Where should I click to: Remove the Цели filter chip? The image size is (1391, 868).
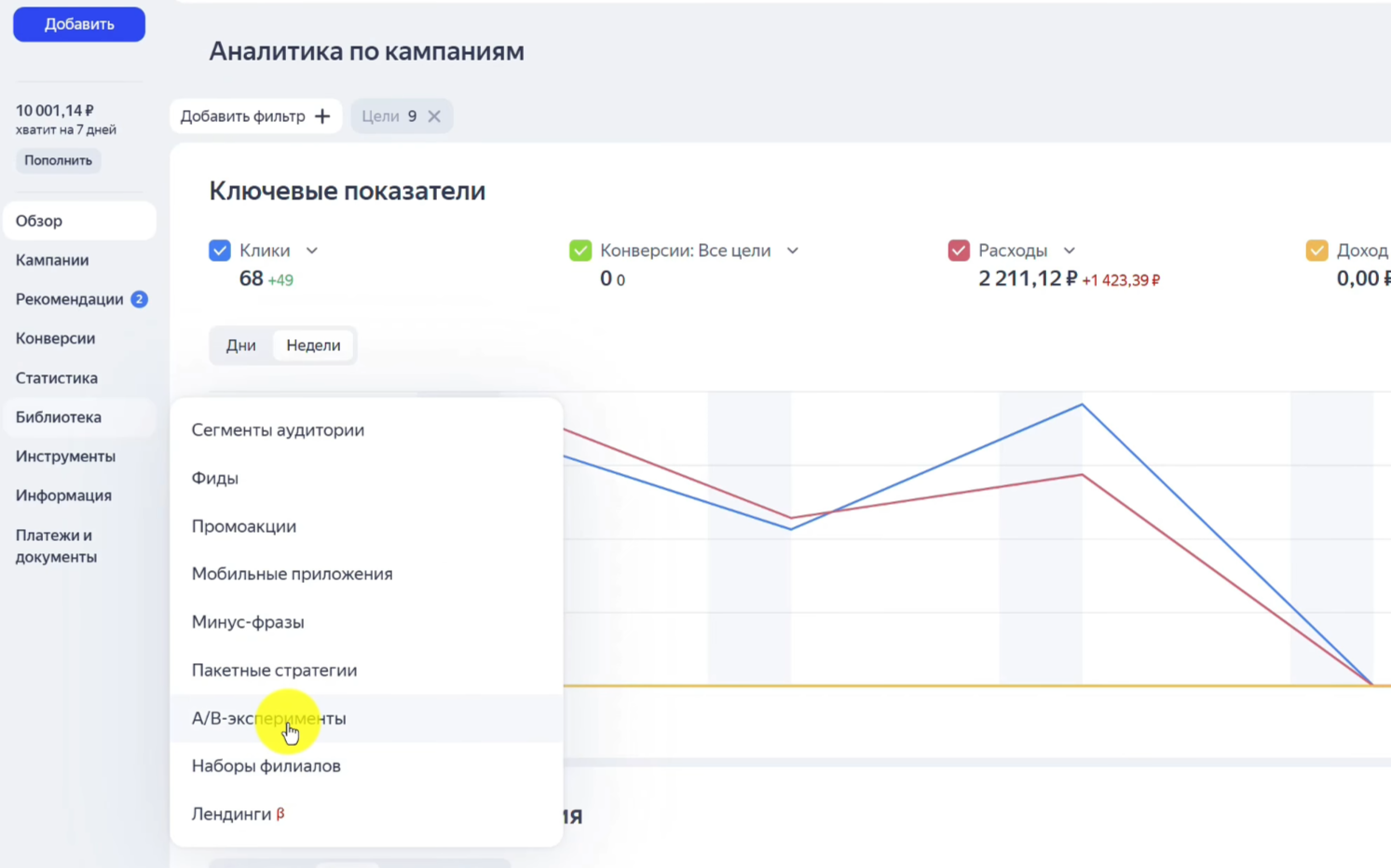pos(433,115)
